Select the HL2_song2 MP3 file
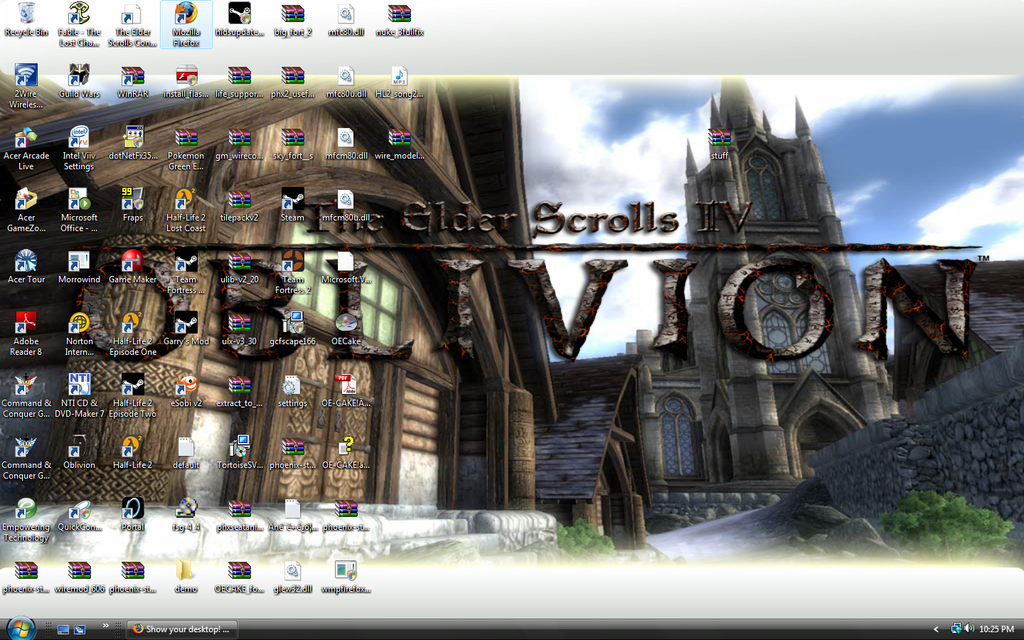The image size is (1024, 640). coord(399,81)
